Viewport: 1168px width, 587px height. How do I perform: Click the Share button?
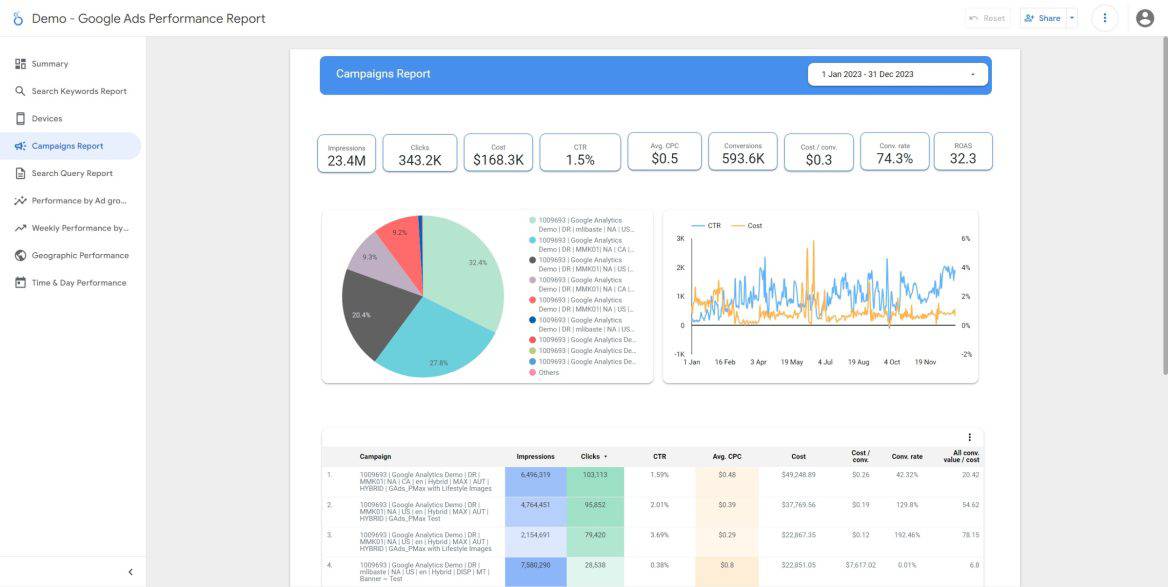[1043, 17]
